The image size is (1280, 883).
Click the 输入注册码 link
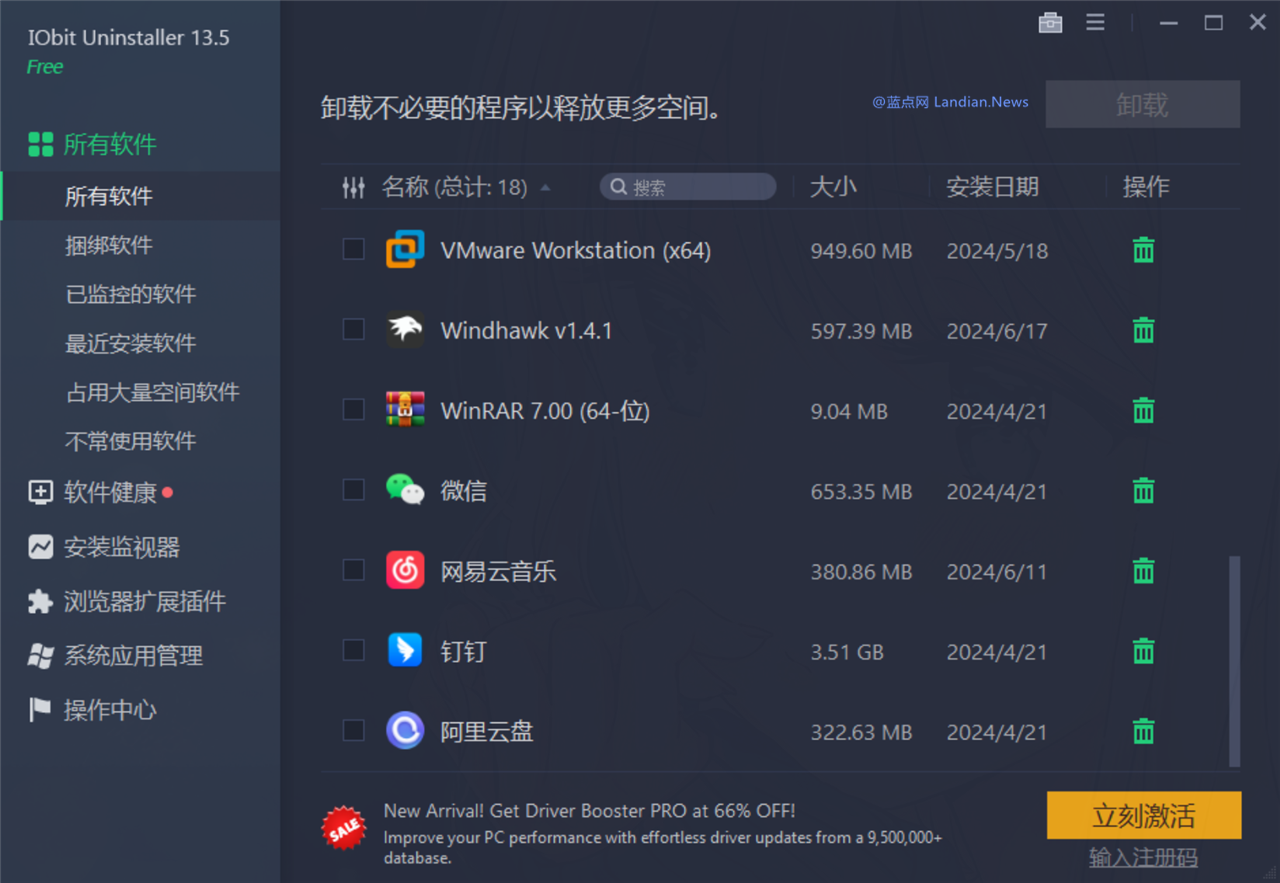(1143, 858)
